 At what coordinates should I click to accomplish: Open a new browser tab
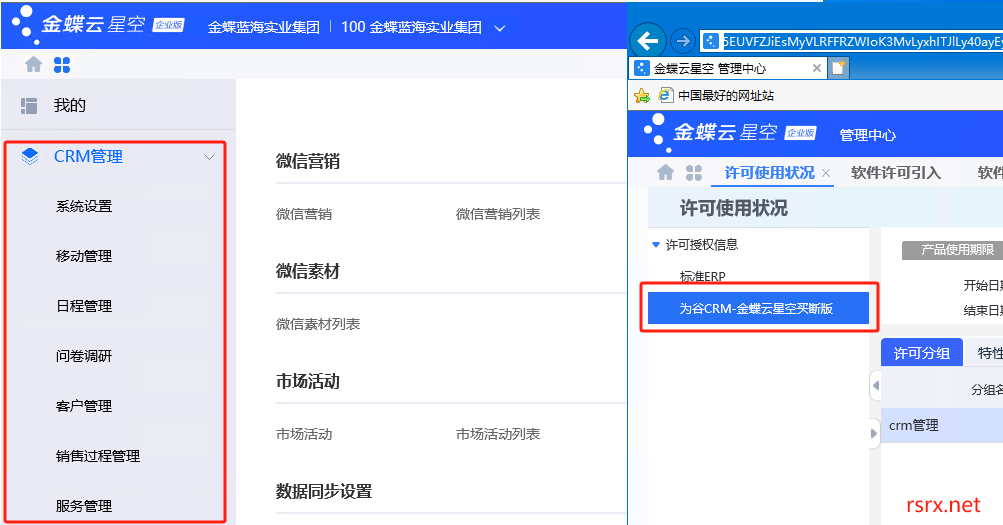(839, 68)
